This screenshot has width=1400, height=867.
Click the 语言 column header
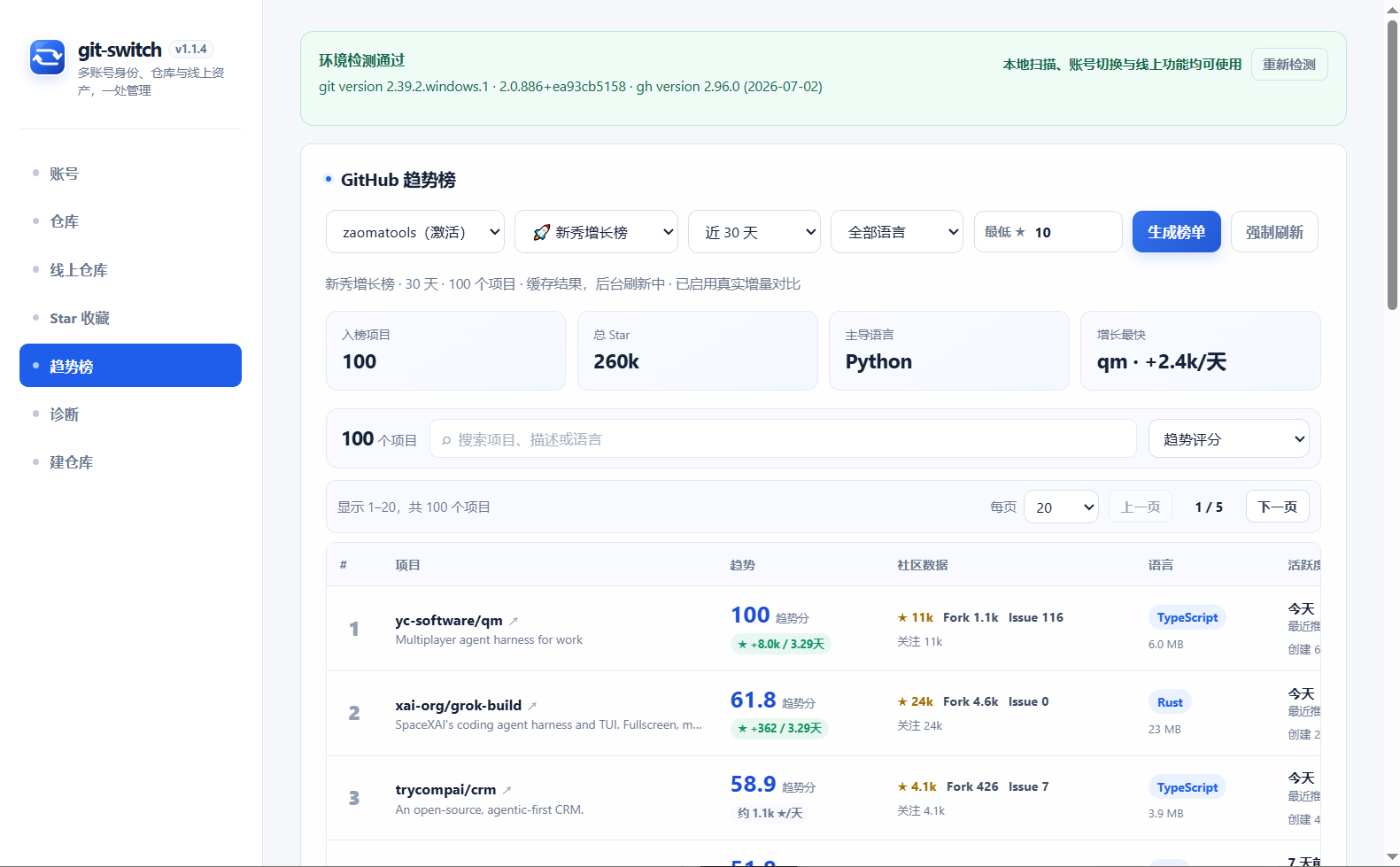(x=1161, y=565)
